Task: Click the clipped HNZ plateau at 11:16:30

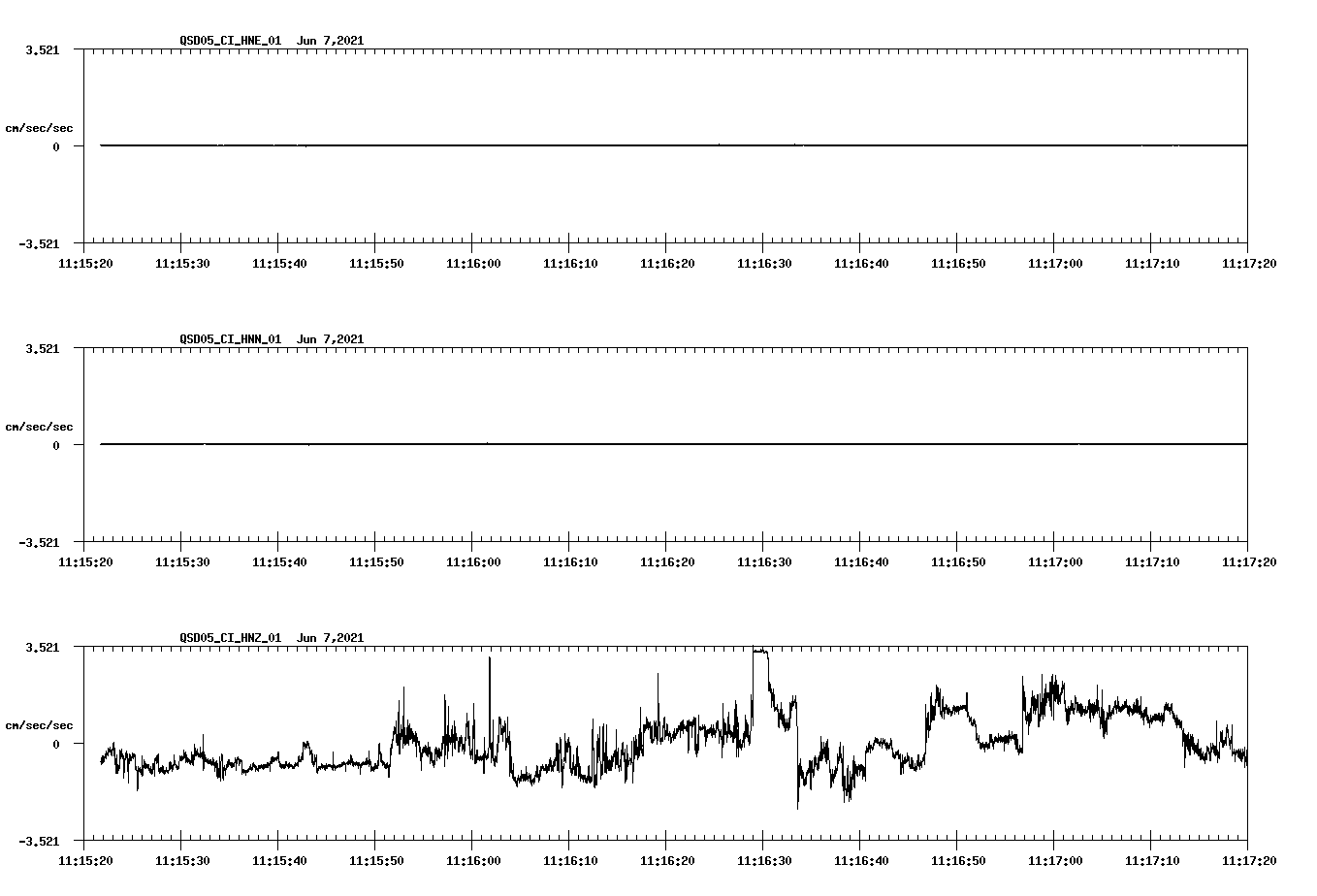Action: pos(760,650)
